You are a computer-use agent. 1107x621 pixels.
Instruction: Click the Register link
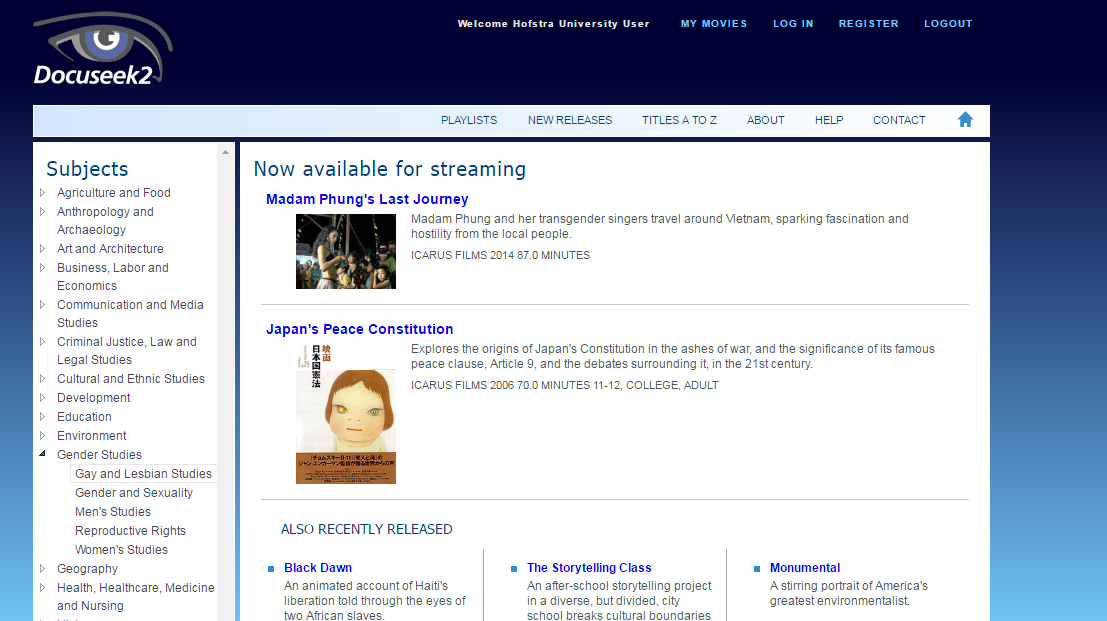coord(868,23)
